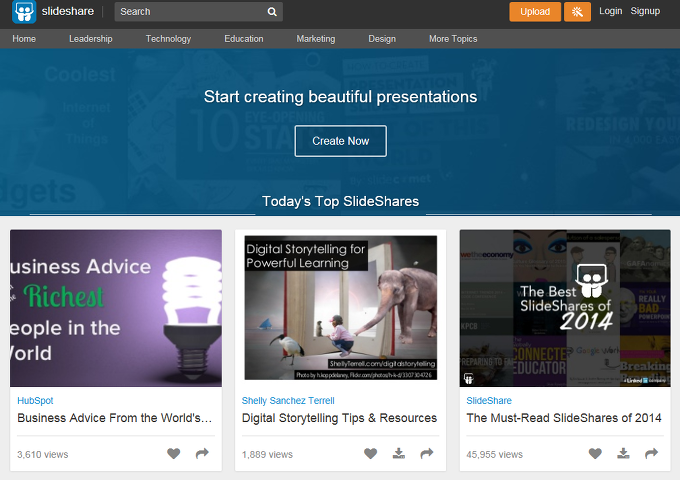
Task: Open the Technology topic
Action: coord(168,39)
